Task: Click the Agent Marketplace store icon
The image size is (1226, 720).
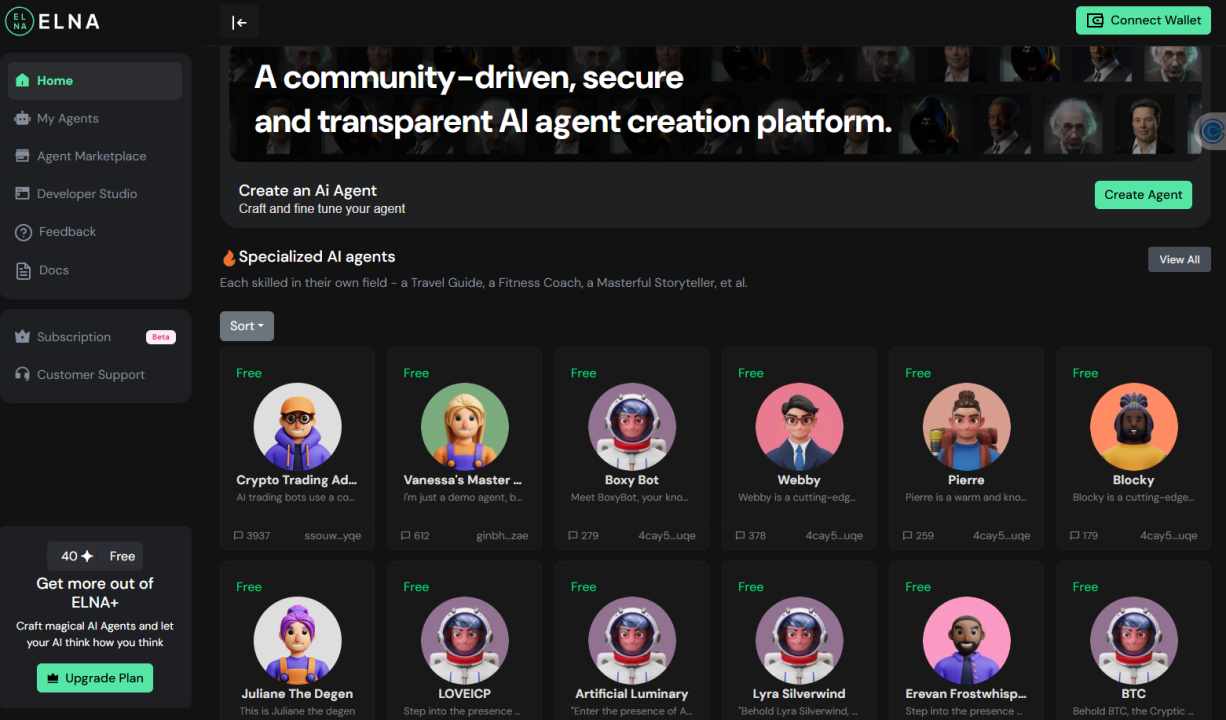Action: [23, 156]
